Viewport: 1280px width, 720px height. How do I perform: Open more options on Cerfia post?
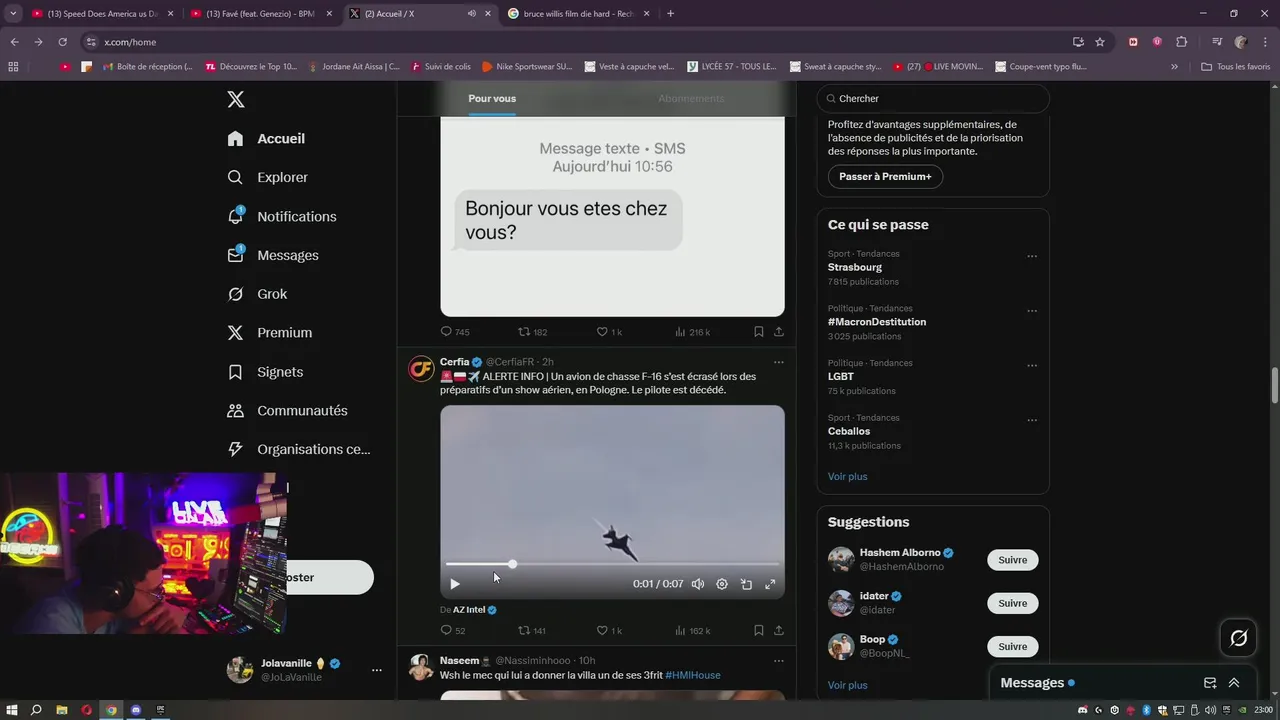click(x=779, y=362)
